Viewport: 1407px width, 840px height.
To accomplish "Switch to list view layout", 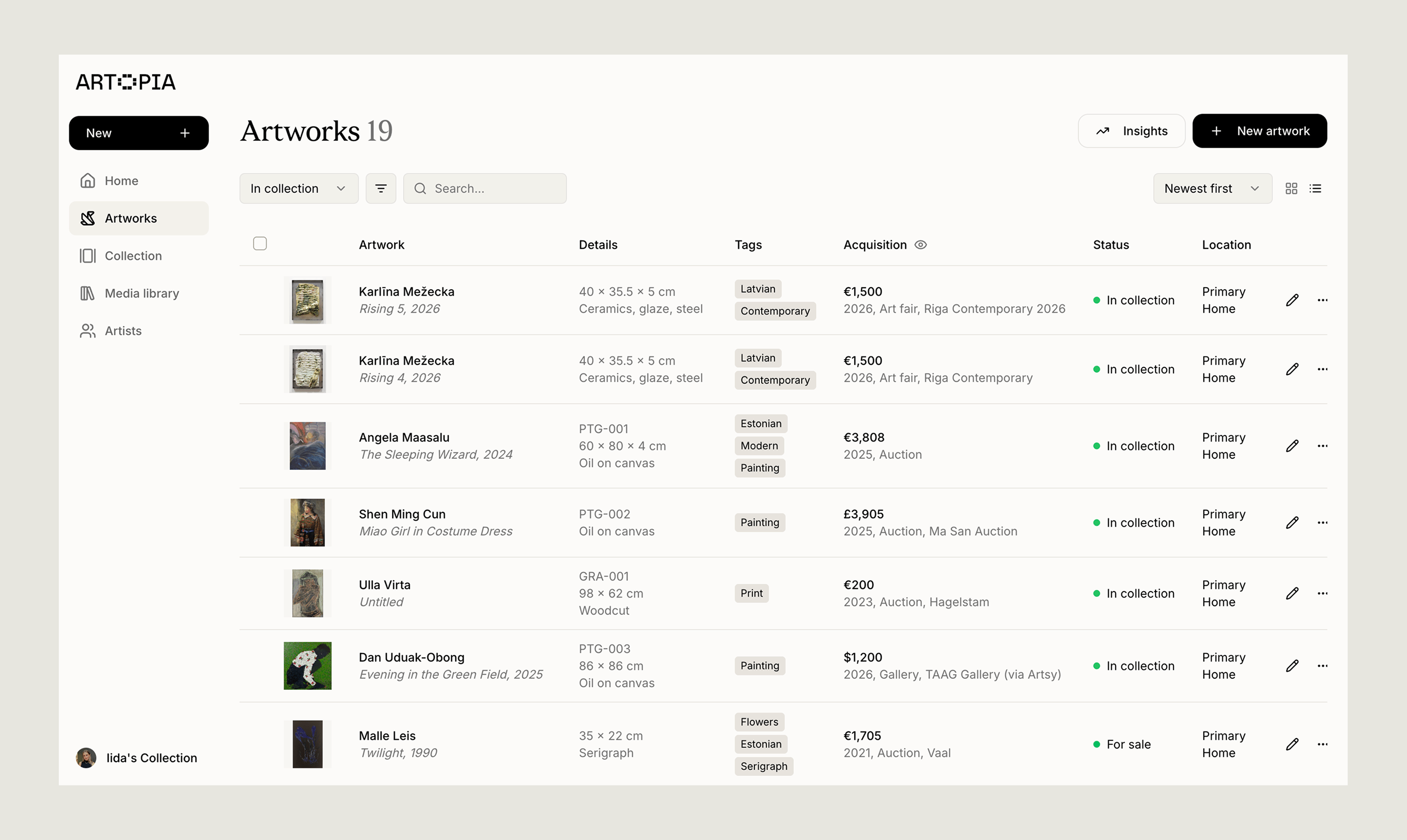I will 1315,188.
